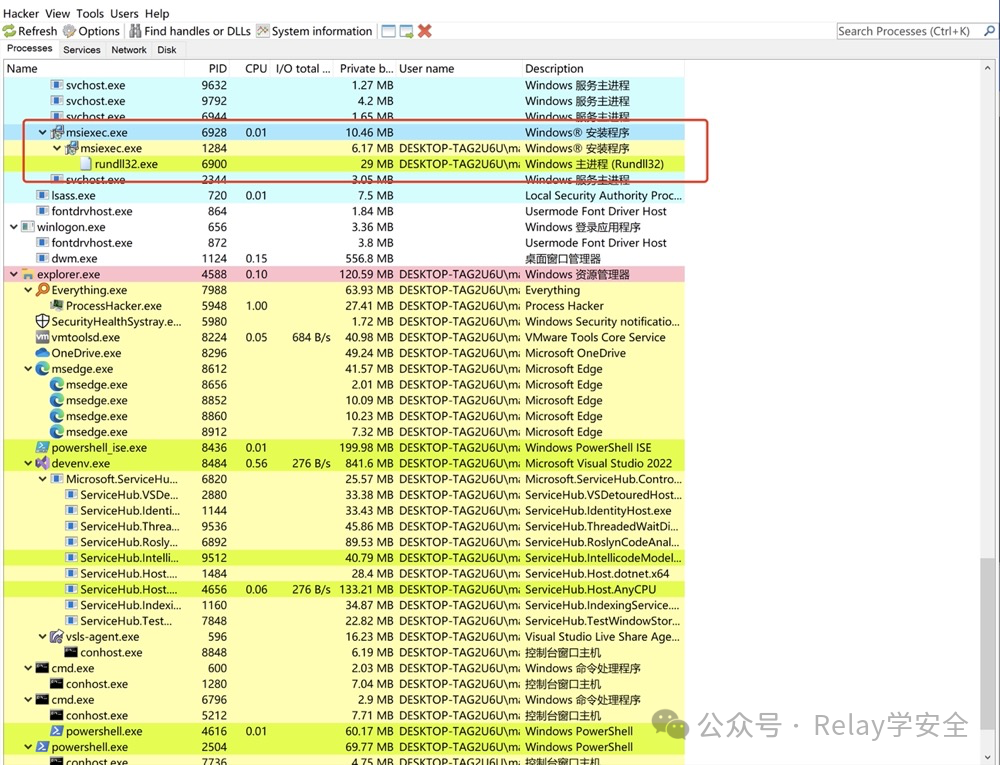This screenshot has height=765, width=1000.
Task: Switch to the Network tab
Action: coord(129,50)
